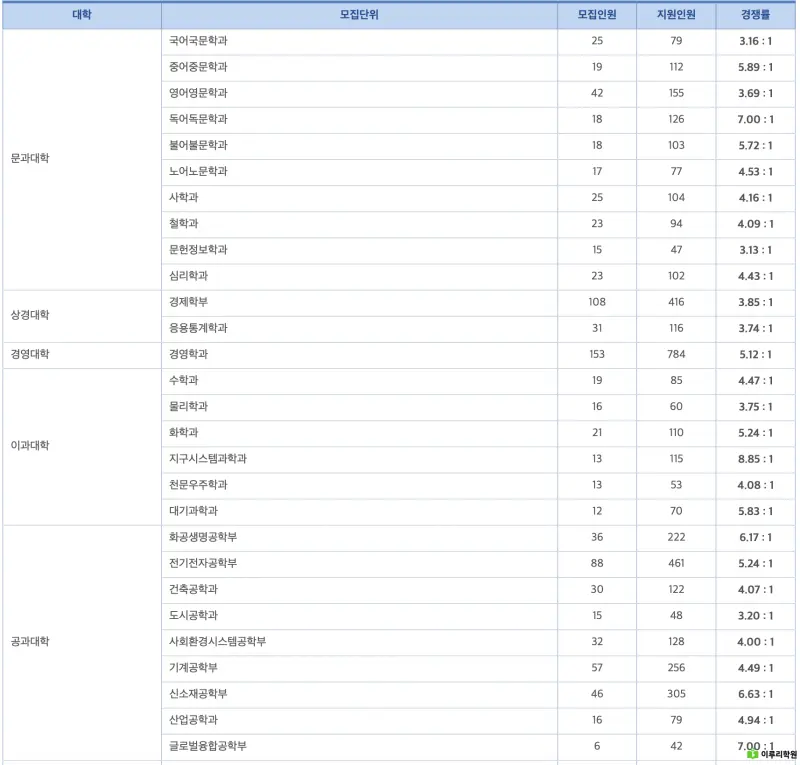Select the 이과대학 college cell
The height and width of the screenshot is (765, 800).
[x=82, y=446]
